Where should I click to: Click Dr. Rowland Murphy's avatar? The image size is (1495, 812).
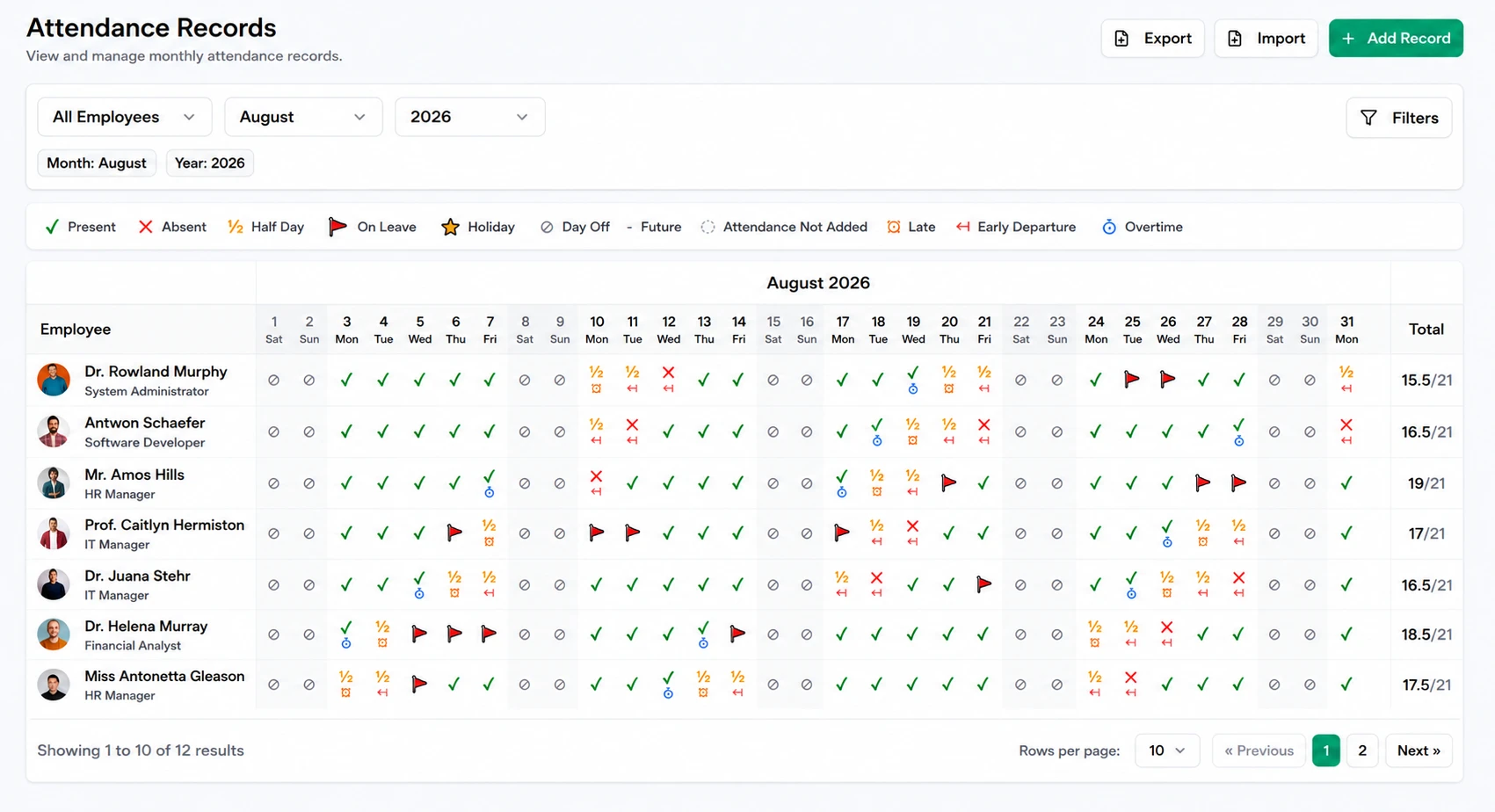(x=54, y=380)
